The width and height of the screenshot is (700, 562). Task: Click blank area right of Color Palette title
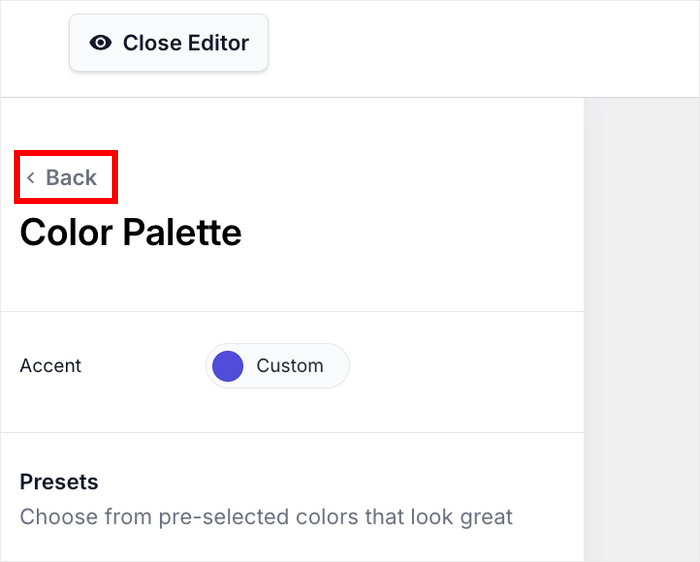[410, 233]
